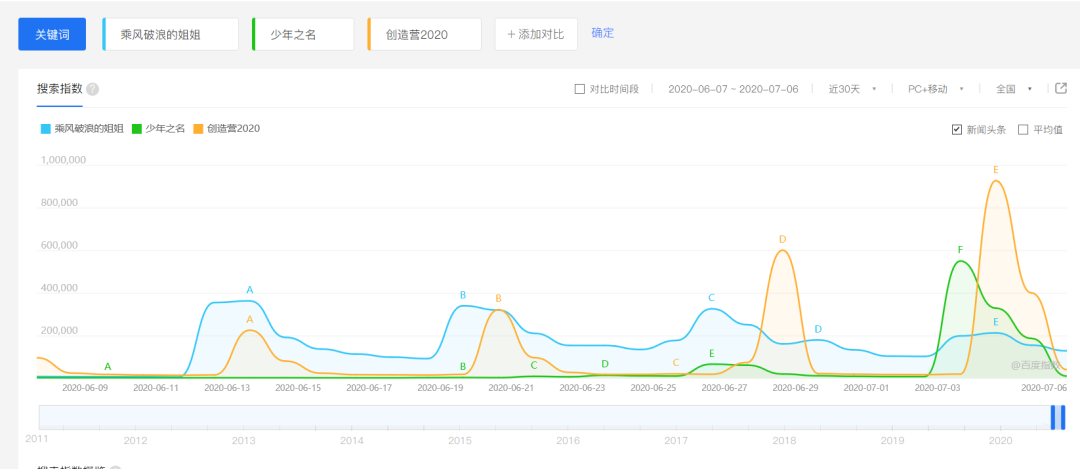Click the 确定 confirm link

click(603, 33)
